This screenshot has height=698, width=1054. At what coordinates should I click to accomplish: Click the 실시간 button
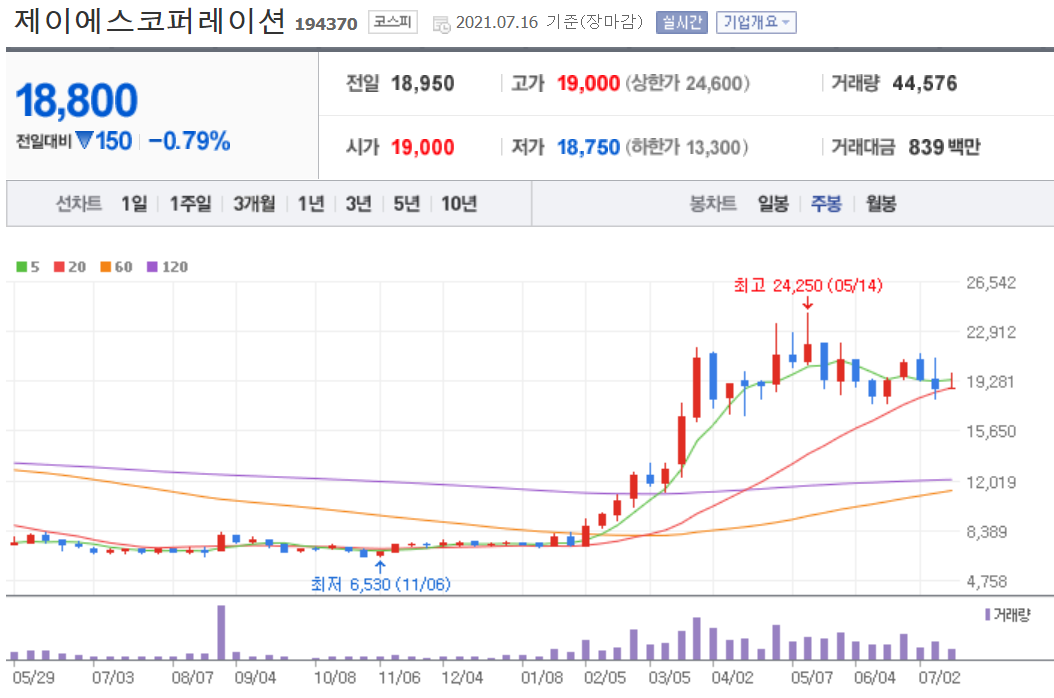click(x=682, y=22)
